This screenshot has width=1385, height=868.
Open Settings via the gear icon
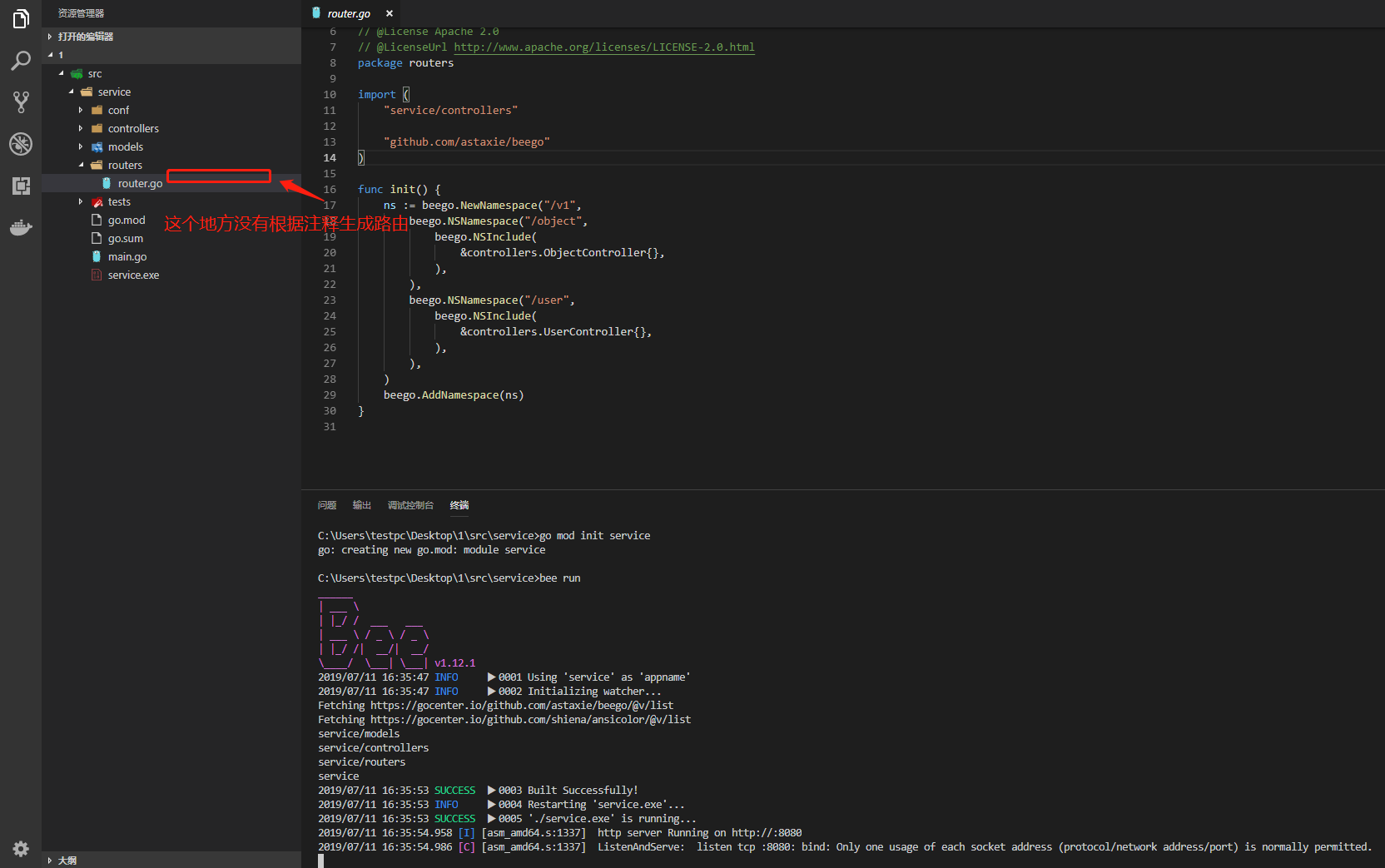(20, 849)
